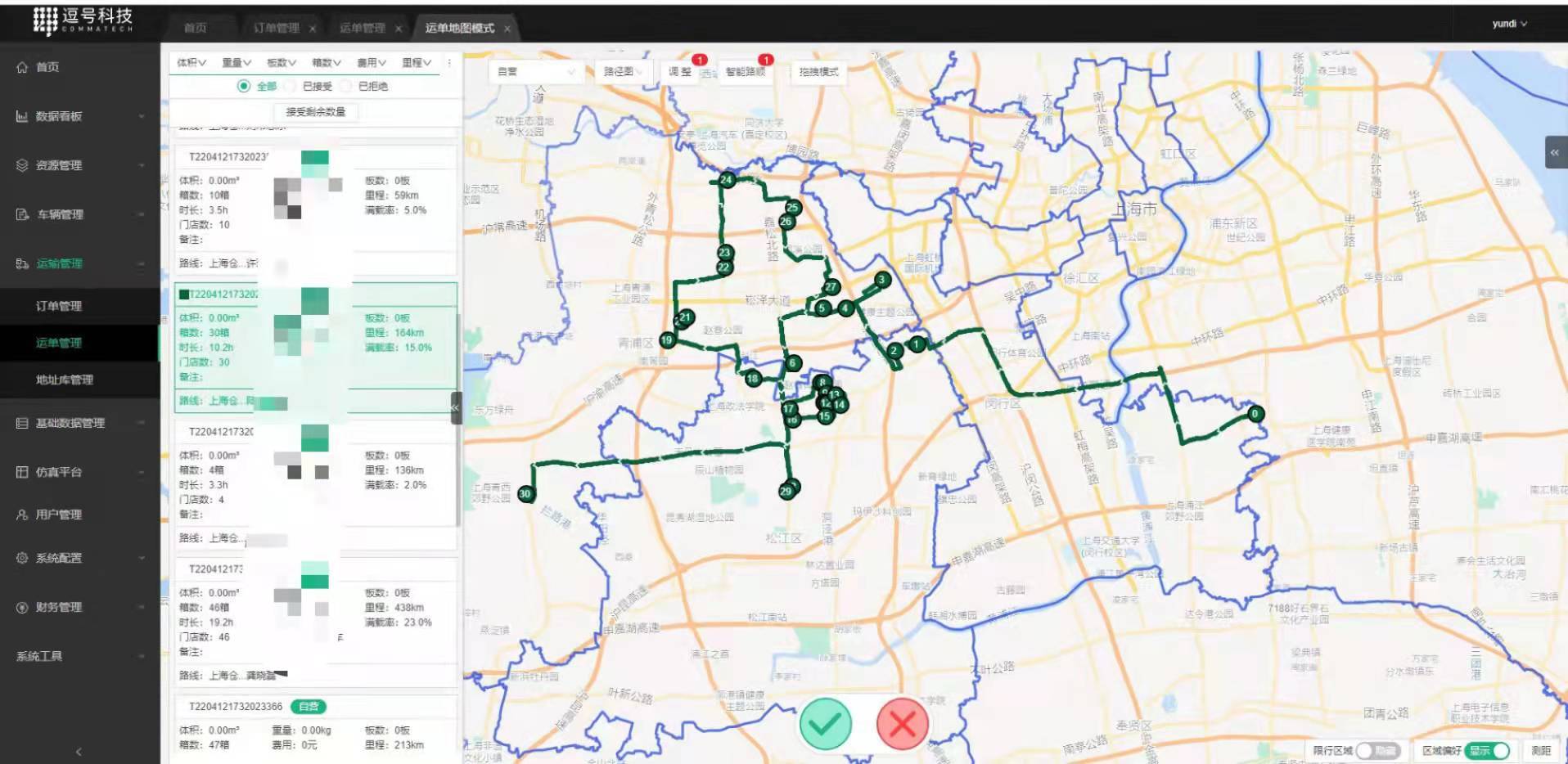The image size is (1568, 764).
Task: Expand the right-side panel with double-arrow icon
Action: (x=1555, y=152)
